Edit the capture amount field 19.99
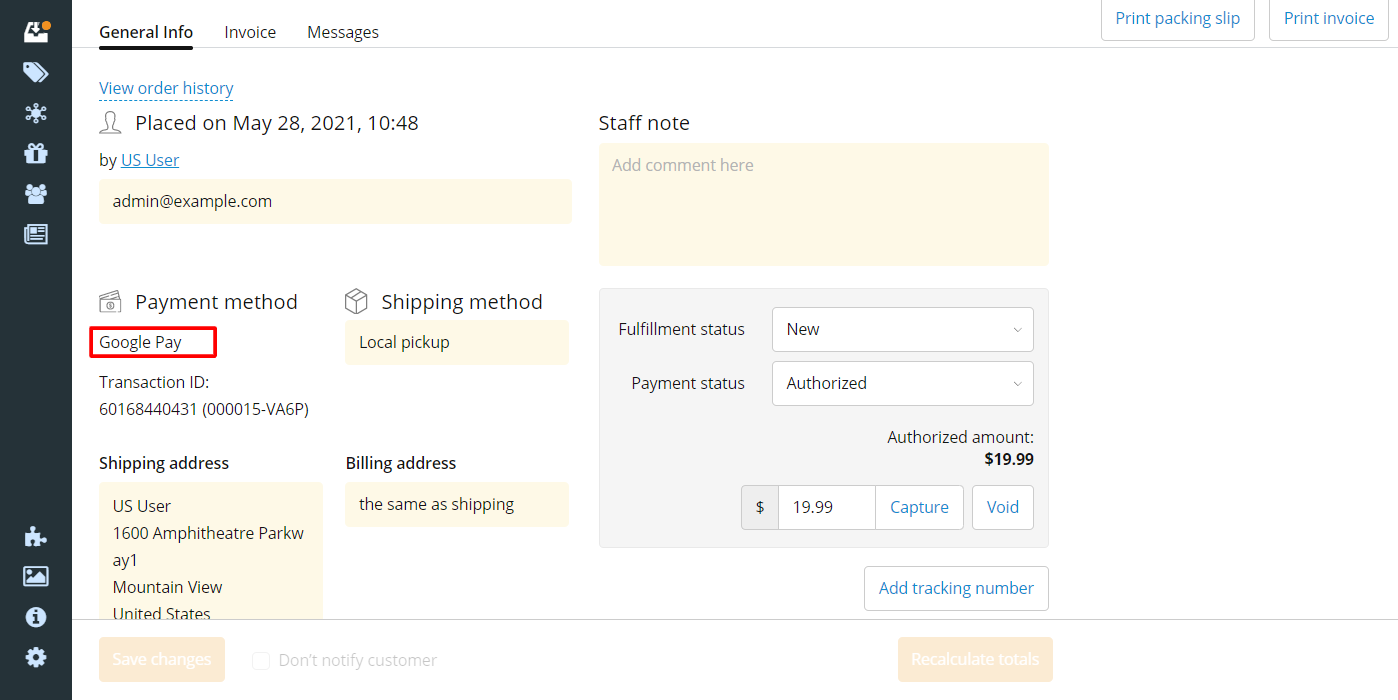 pyautogui.click(x=827, y=507)
